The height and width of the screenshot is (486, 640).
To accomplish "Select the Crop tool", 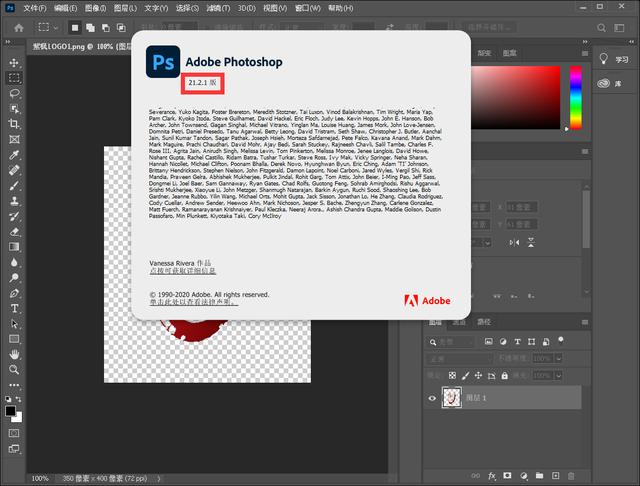I will tap(14, 124).
